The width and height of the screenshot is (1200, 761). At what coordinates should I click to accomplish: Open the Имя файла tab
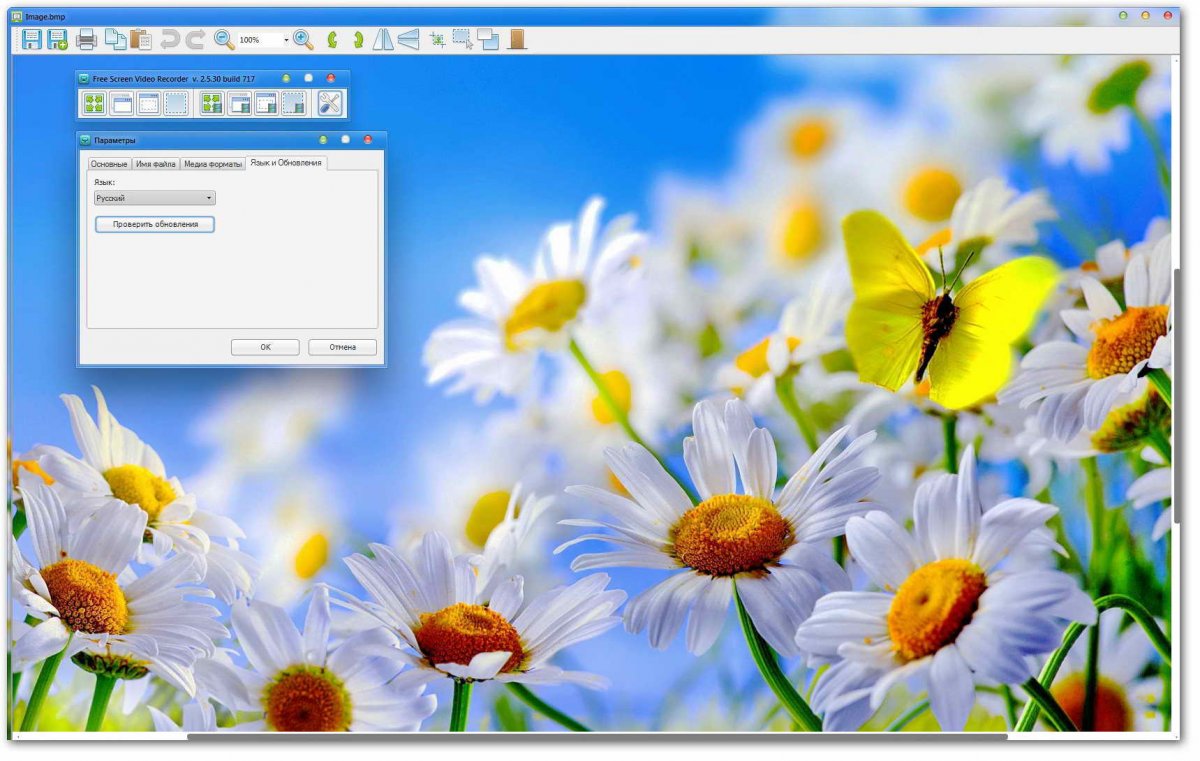(x=155, y=163)
